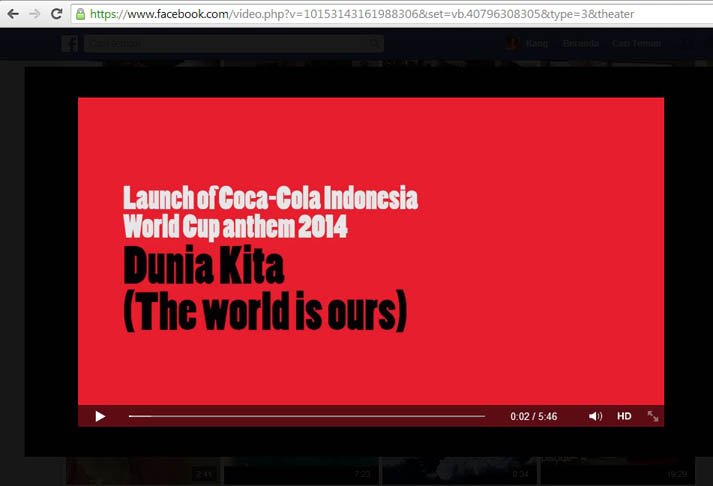Open the Kang profile link

(537, 44)
